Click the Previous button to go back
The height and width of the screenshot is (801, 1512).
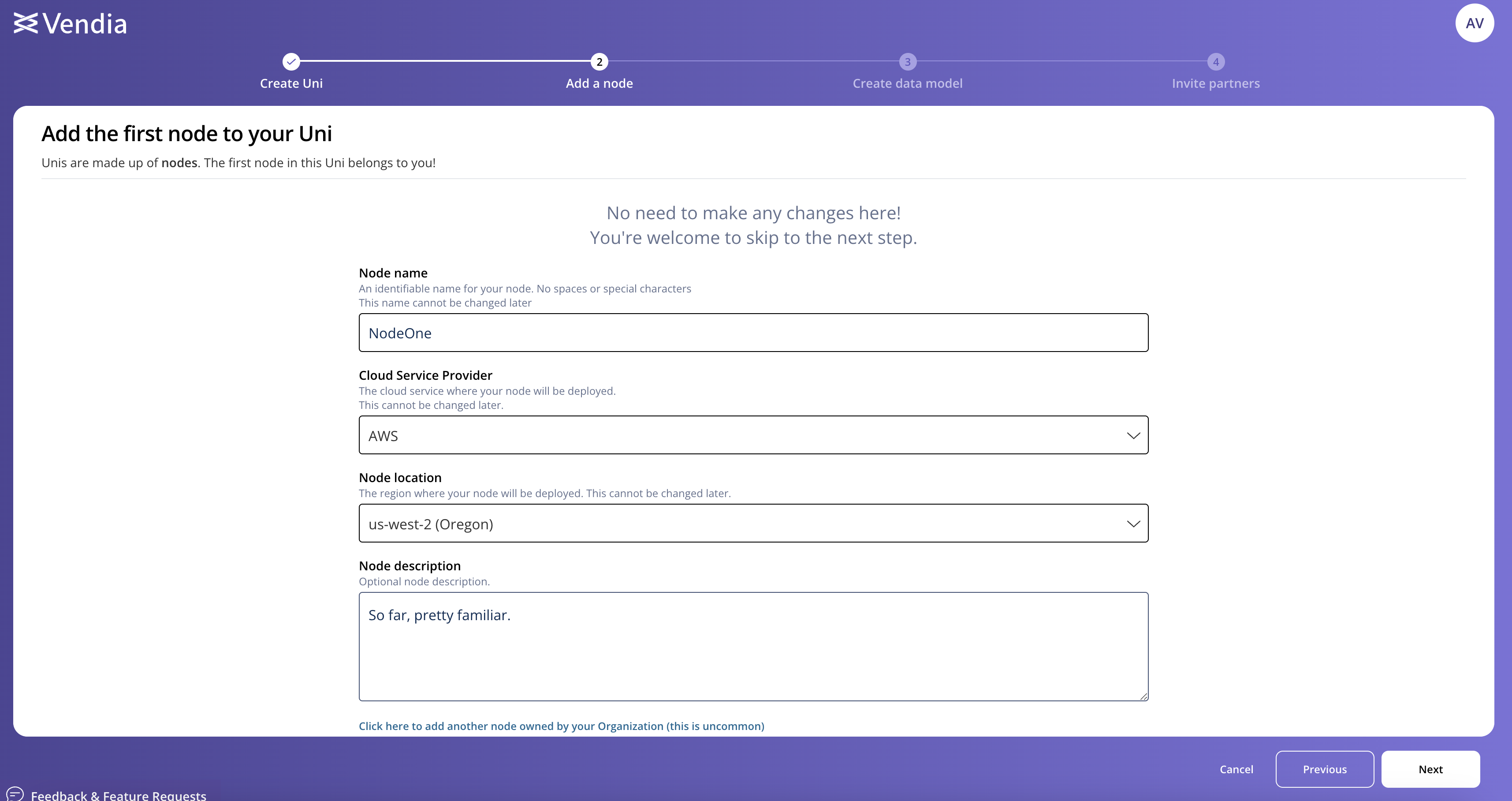point(1324,769)
